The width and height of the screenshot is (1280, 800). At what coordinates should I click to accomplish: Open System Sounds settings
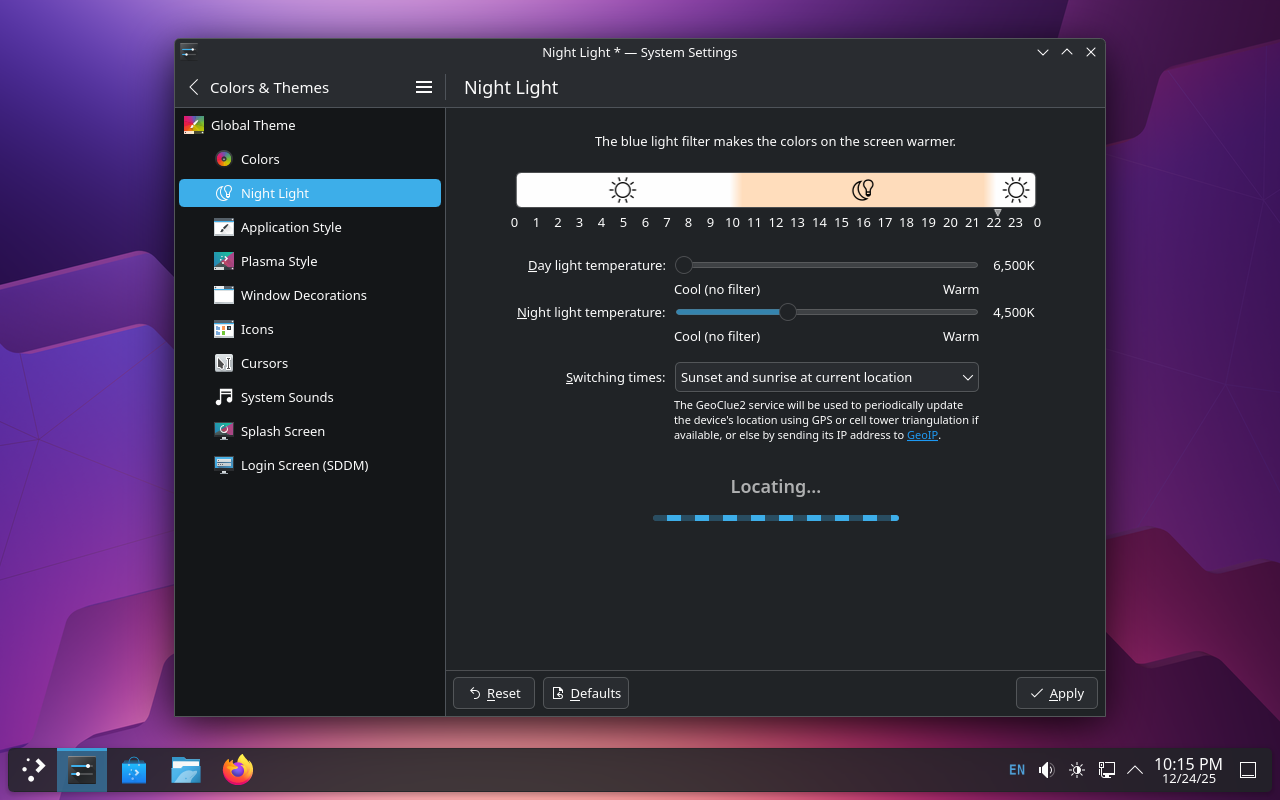286,397
